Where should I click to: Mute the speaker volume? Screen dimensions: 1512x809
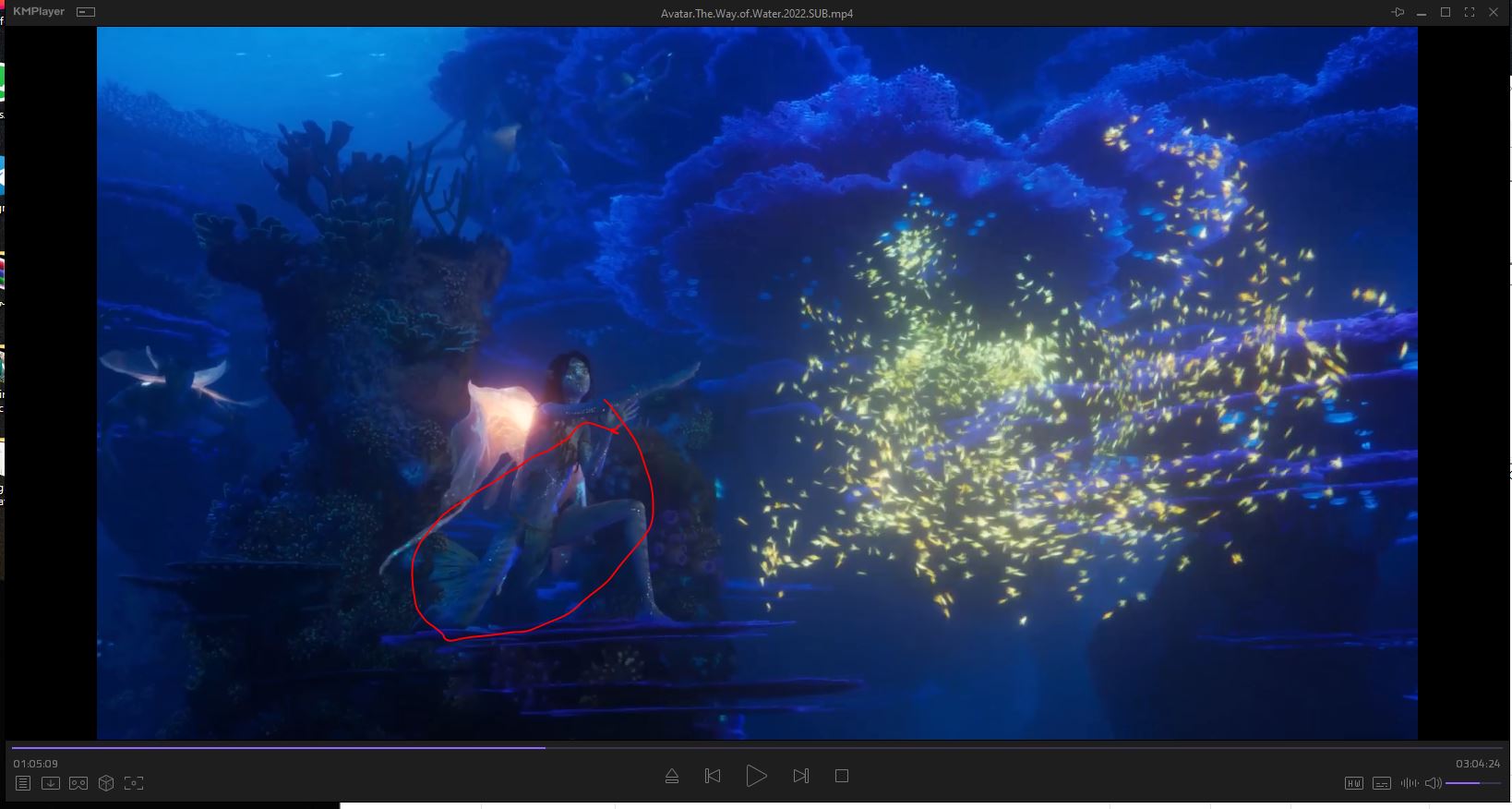1433,783
